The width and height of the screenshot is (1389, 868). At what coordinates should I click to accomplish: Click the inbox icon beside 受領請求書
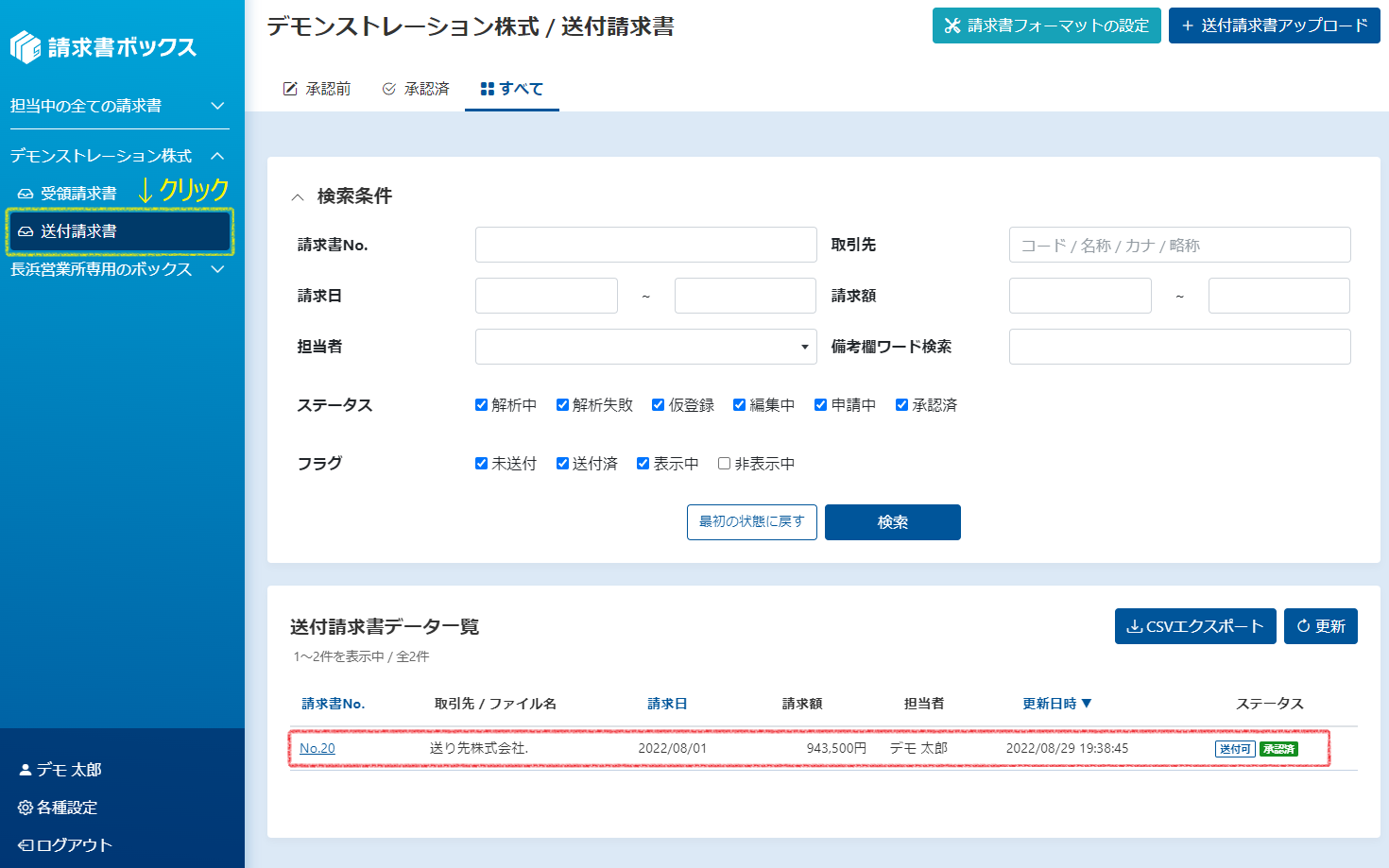coord(26,194)
